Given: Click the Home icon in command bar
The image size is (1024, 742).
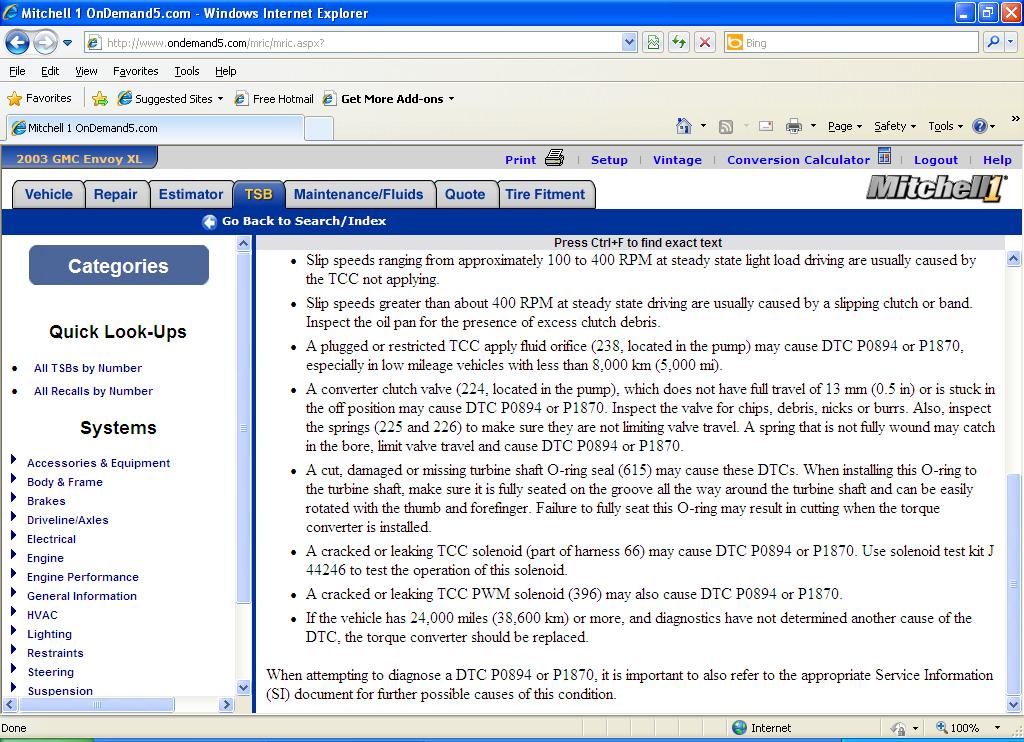Looking at the screenshot, I should (684, 126).
